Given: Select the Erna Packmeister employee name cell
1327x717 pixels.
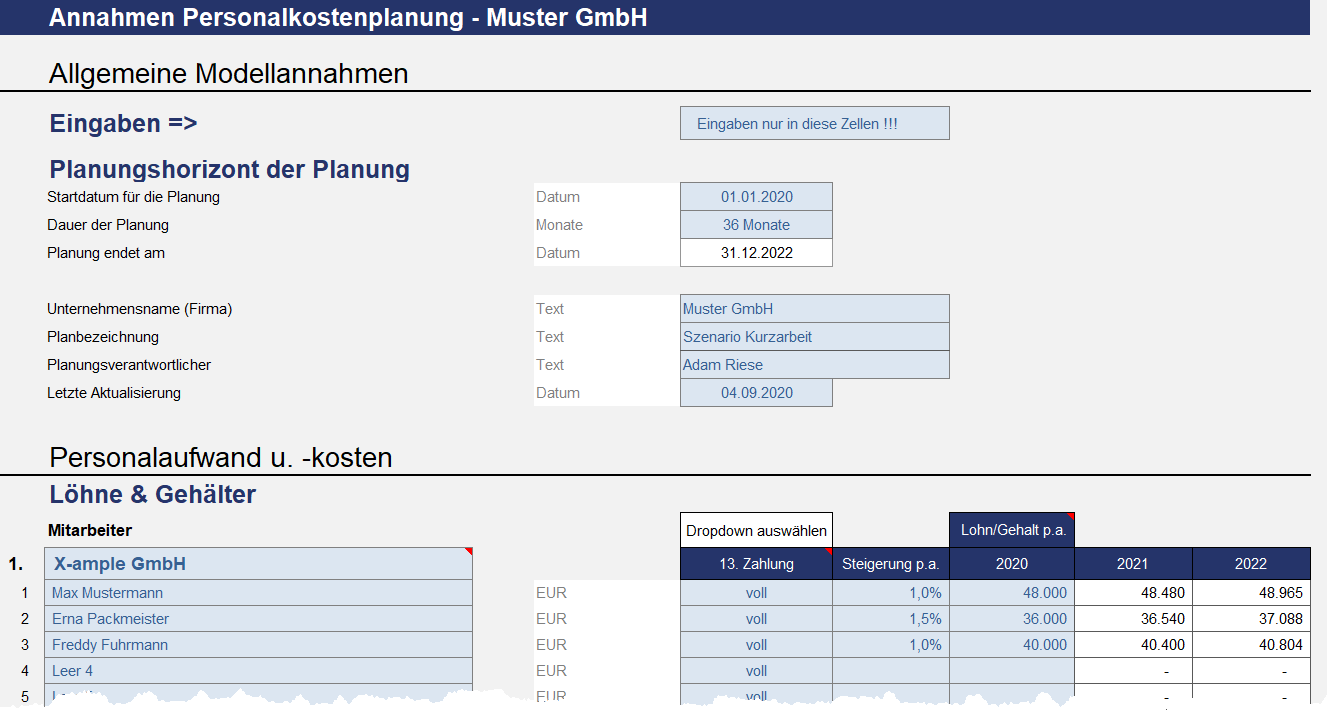Looking at the screenshot, I should tap(258, 619).
